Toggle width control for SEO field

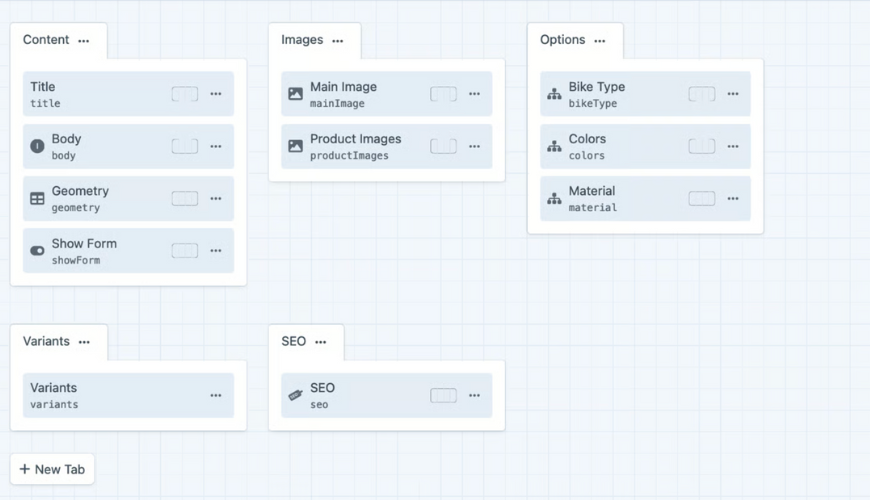pyautogui.click(x=443, y=395)
